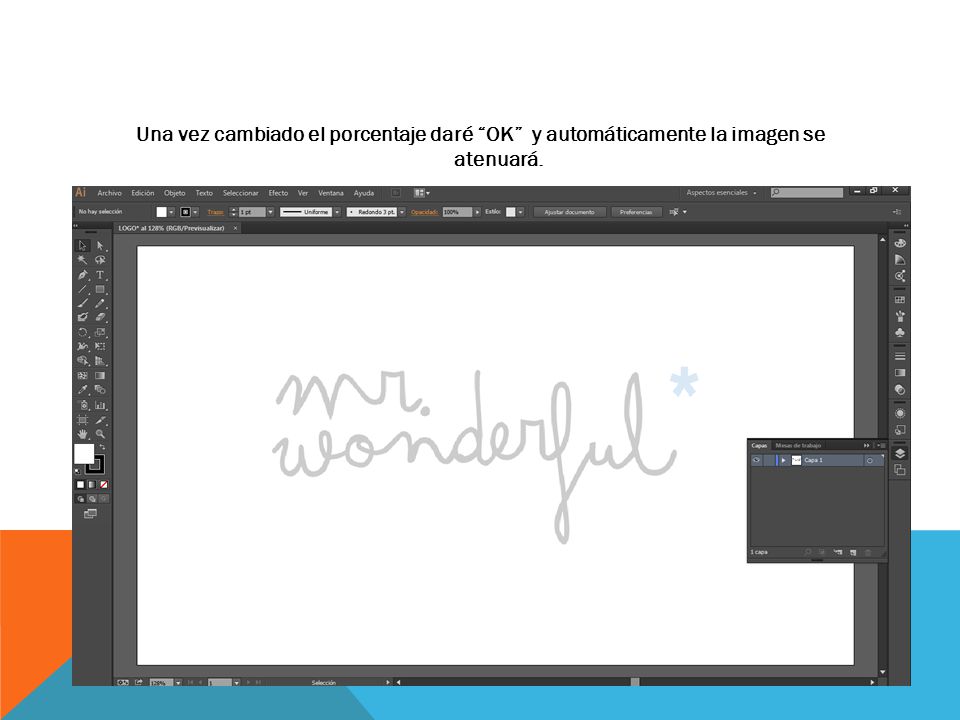Open stroke weight dropdown beside 1 pt
Screen dimensions: 960x720
pyautogui.click(x=270, y=212)
